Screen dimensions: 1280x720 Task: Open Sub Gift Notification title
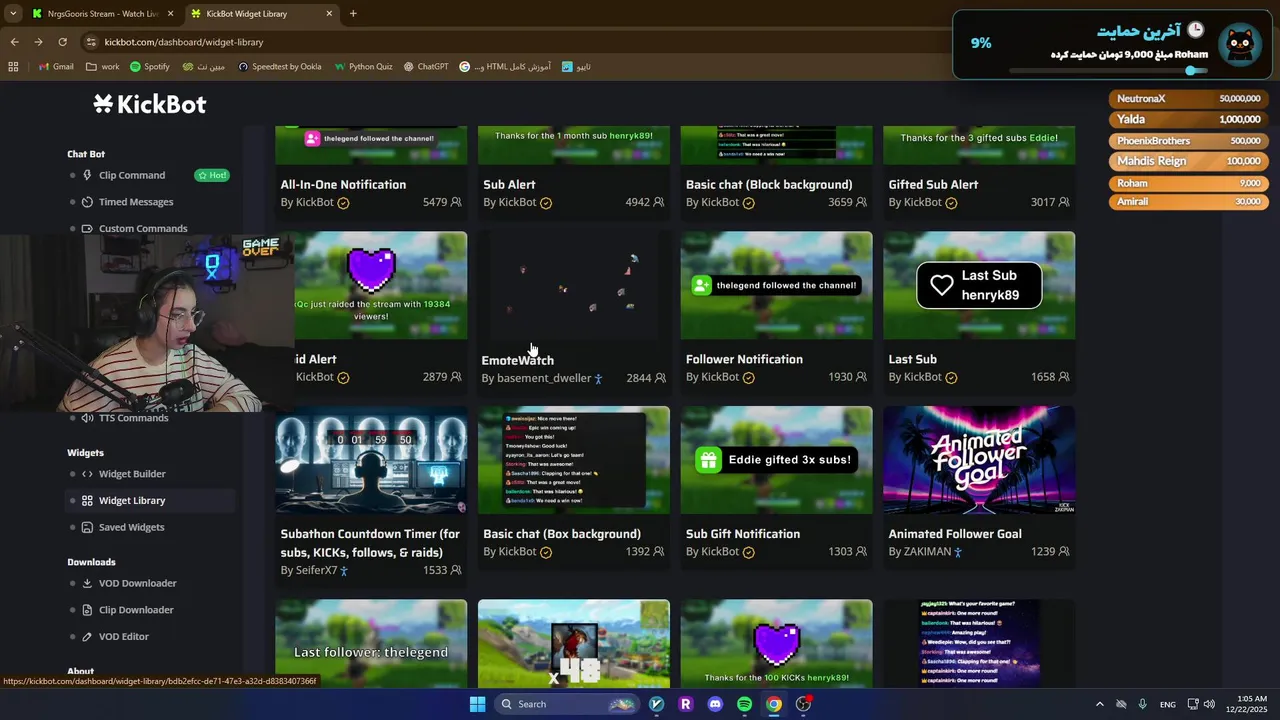point(743,534)
